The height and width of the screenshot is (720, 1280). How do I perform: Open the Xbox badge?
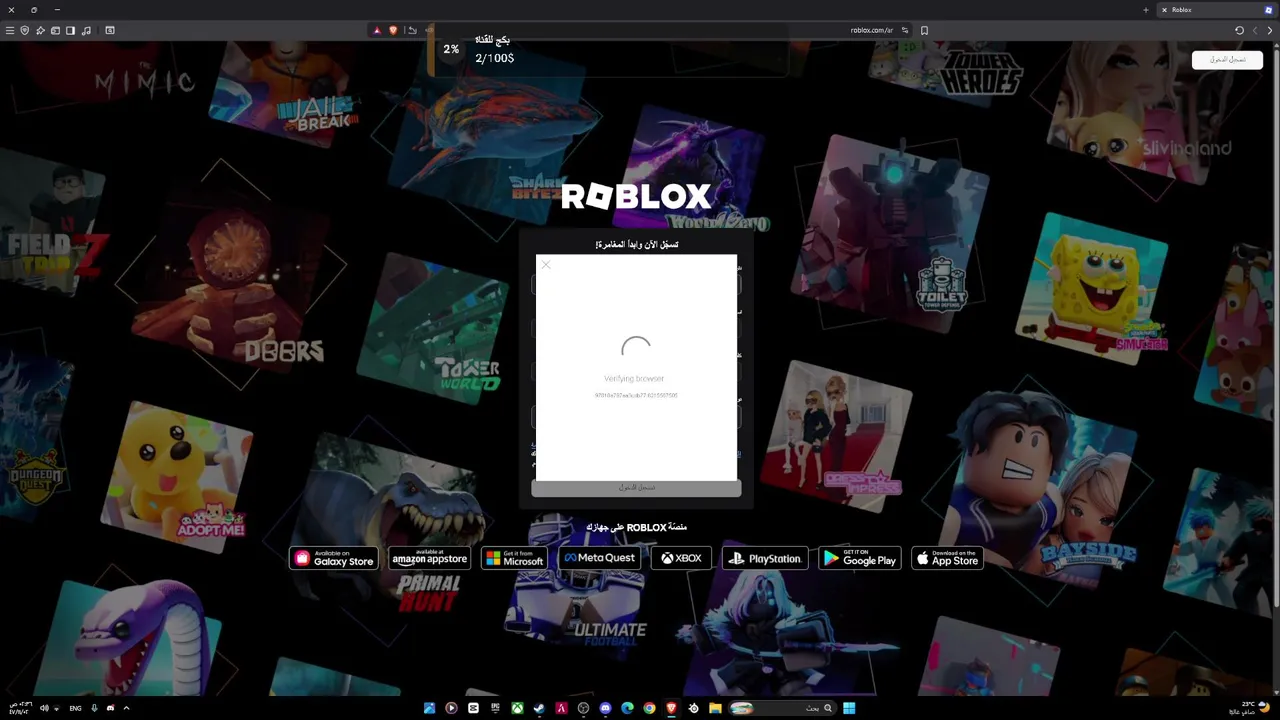point(681,558)
